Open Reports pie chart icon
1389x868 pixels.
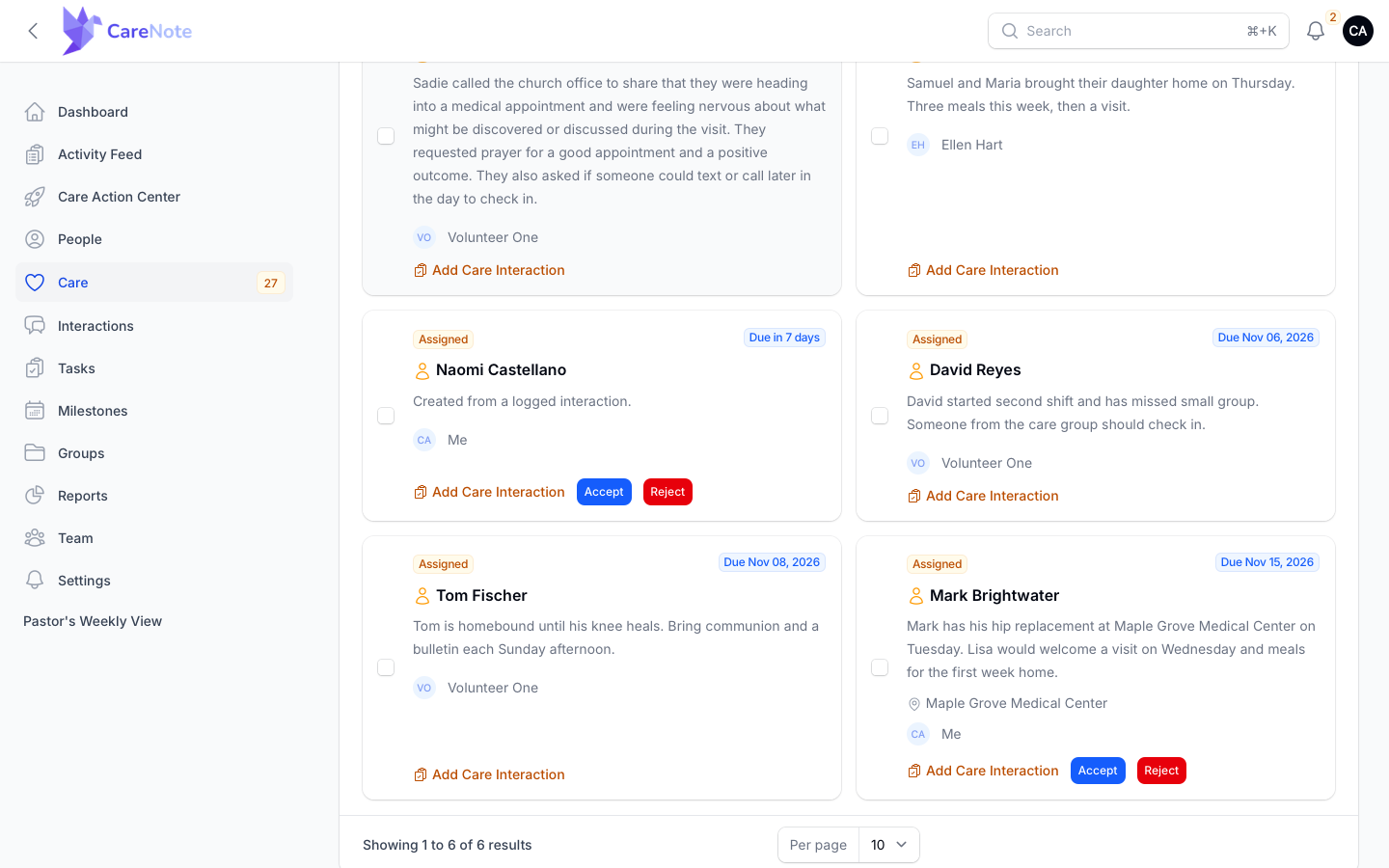coord(35,496)
